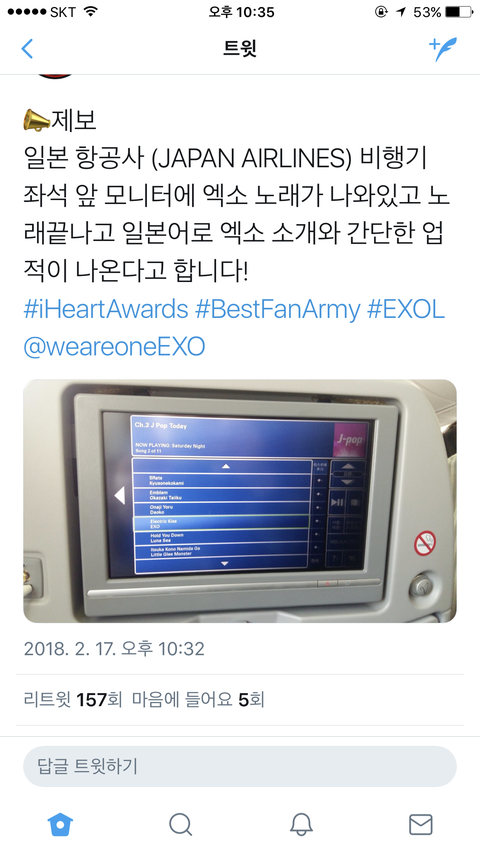Open the Home tab house icon

point(60,824)
